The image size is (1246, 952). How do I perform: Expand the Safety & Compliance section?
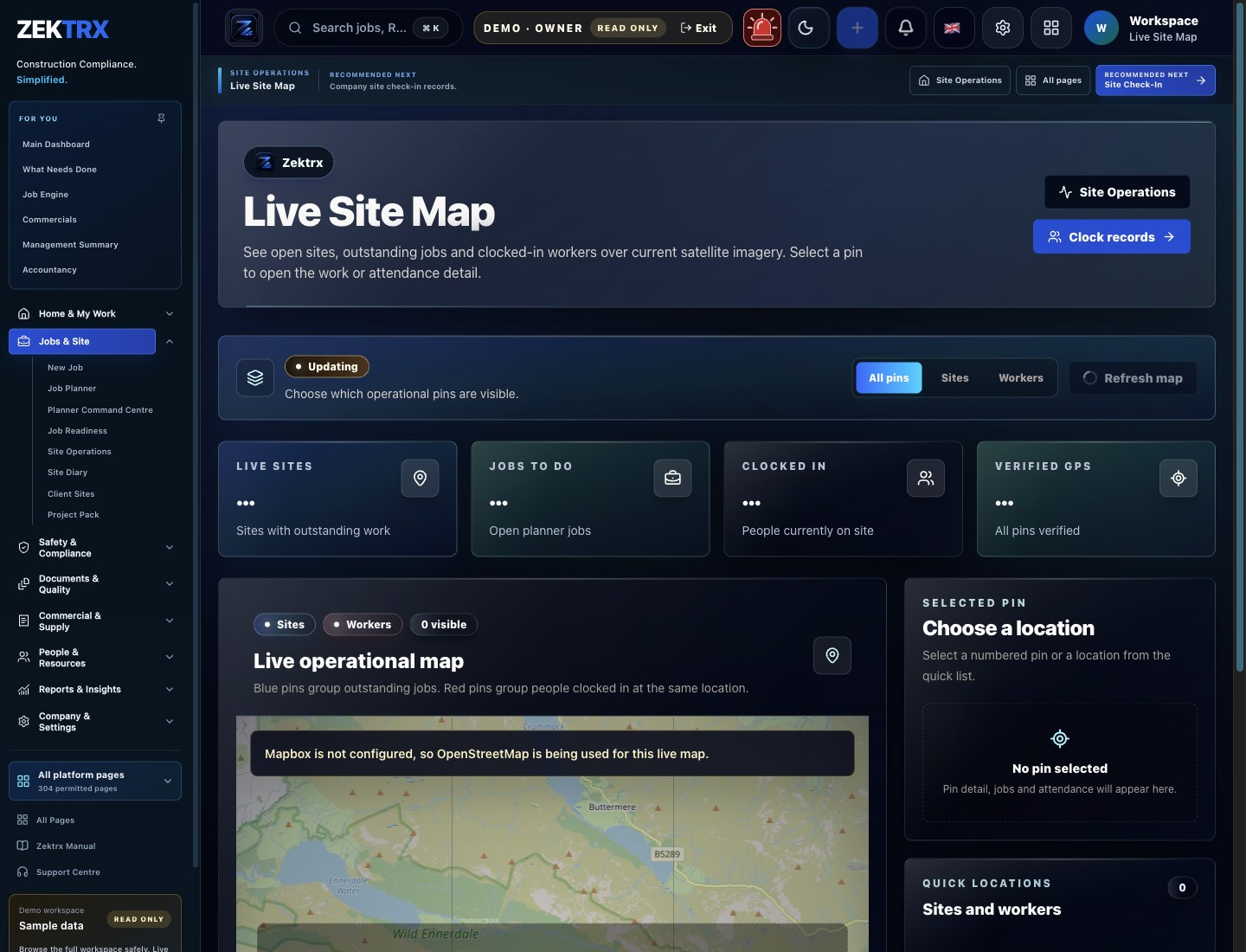point(95,547)
